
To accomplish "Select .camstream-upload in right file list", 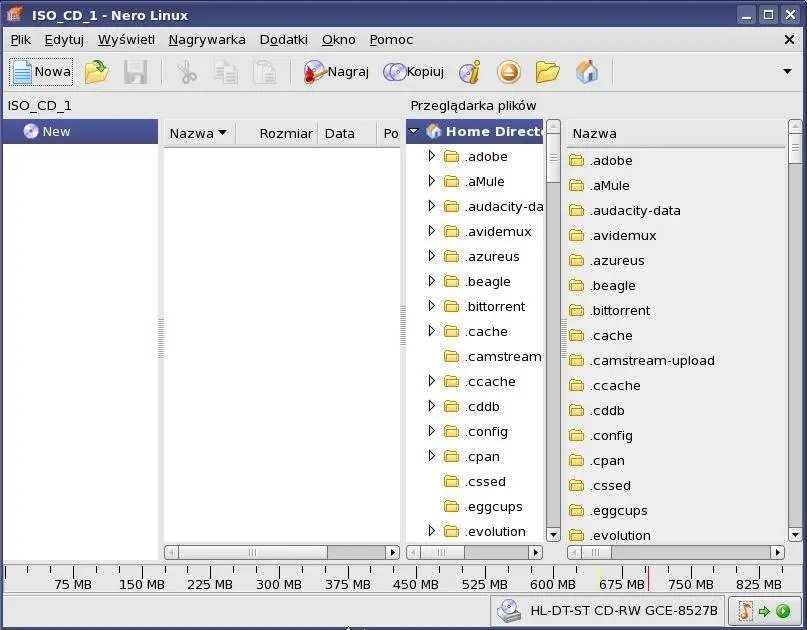I will point(642,360).
